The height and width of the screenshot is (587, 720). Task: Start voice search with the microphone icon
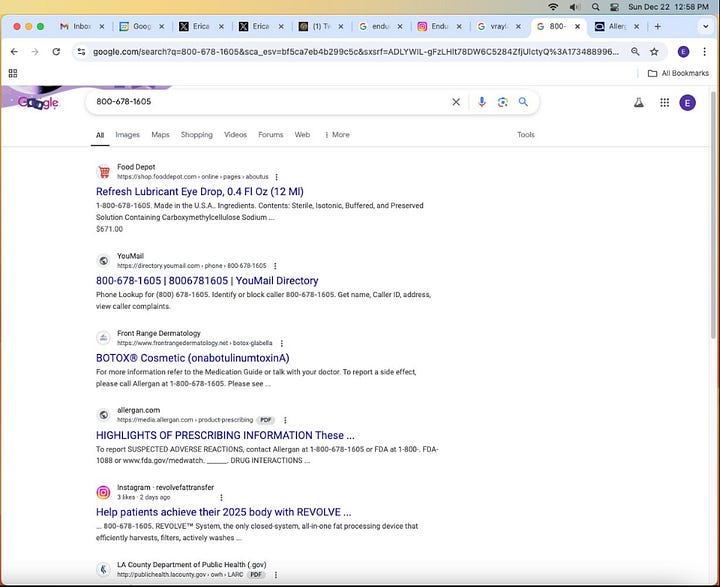(482, 102)
